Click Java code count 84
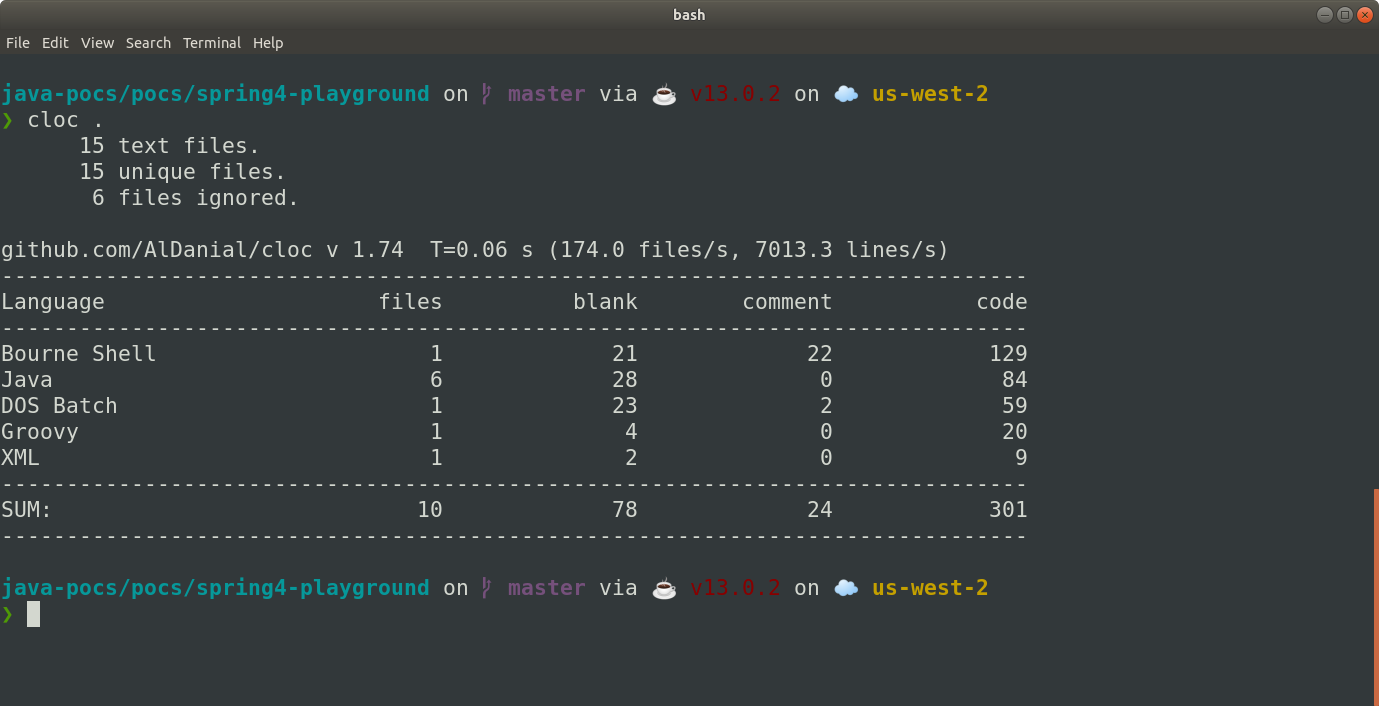Image resolution: width=1379 pixels, height=706 pixels. (x=1015, y=380)
